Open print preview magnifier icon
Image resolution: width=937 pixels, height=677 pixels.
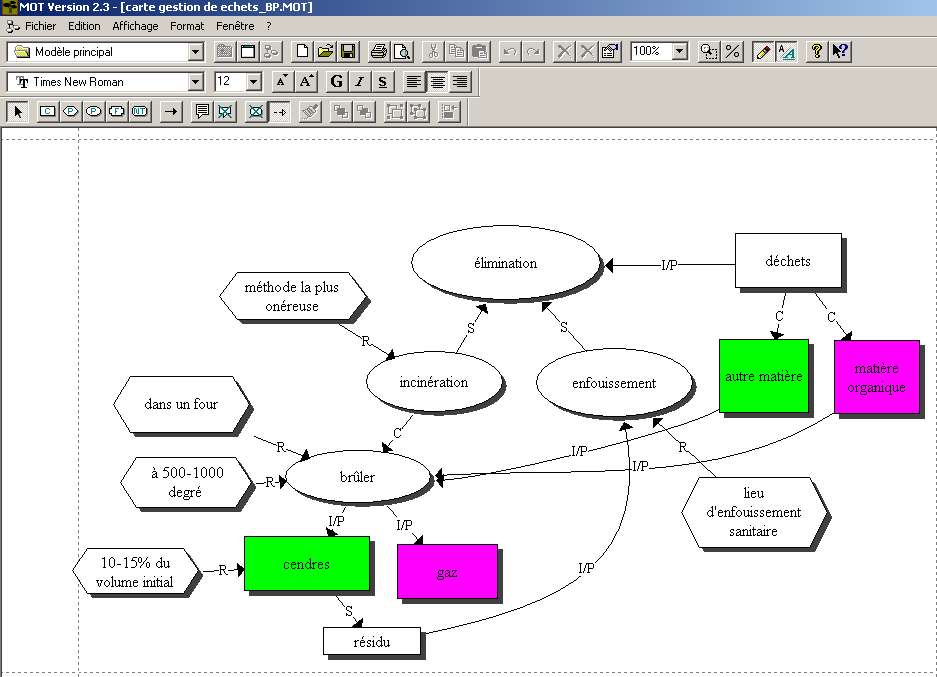(401, 51)
